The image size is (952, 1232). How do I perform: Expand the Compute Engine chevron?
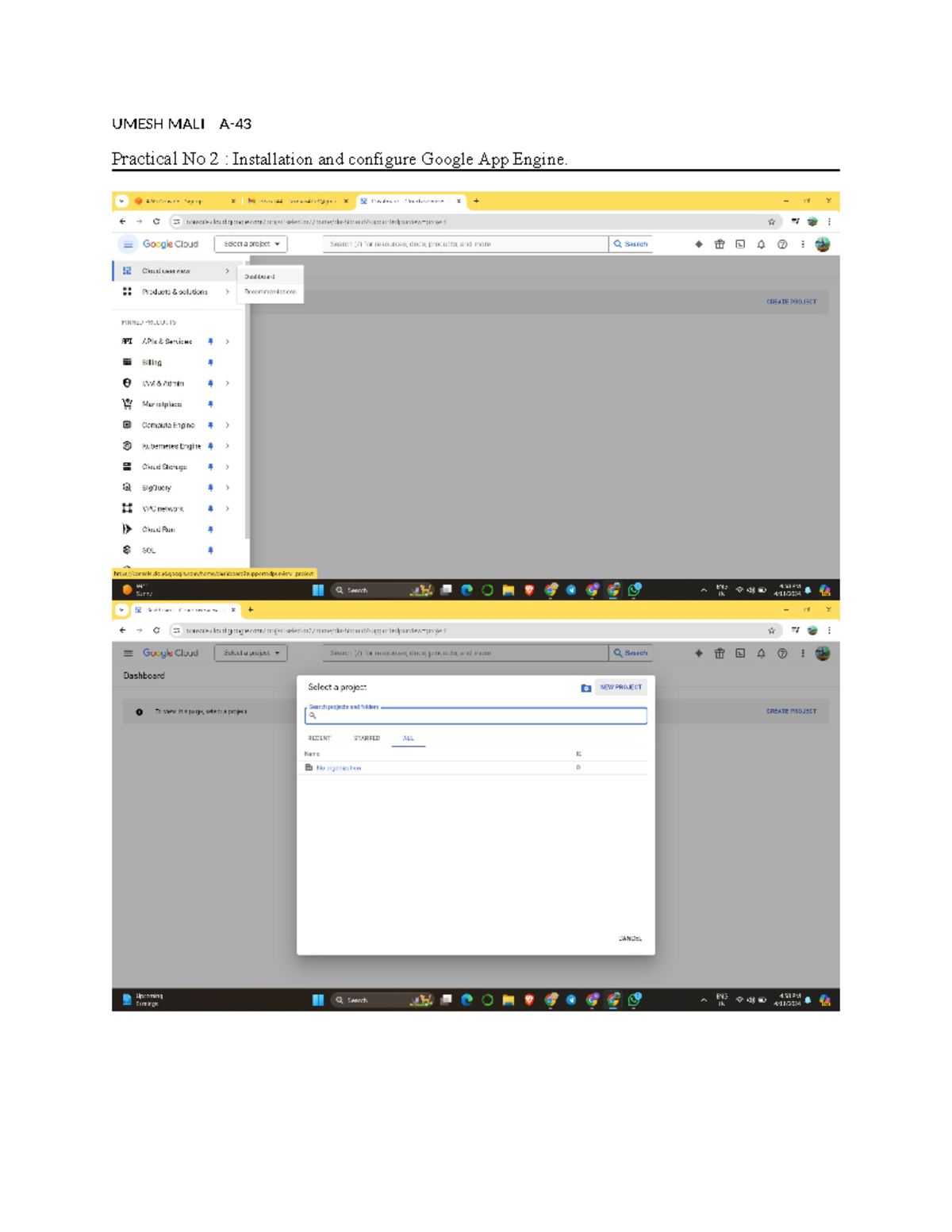coord(227,425)
